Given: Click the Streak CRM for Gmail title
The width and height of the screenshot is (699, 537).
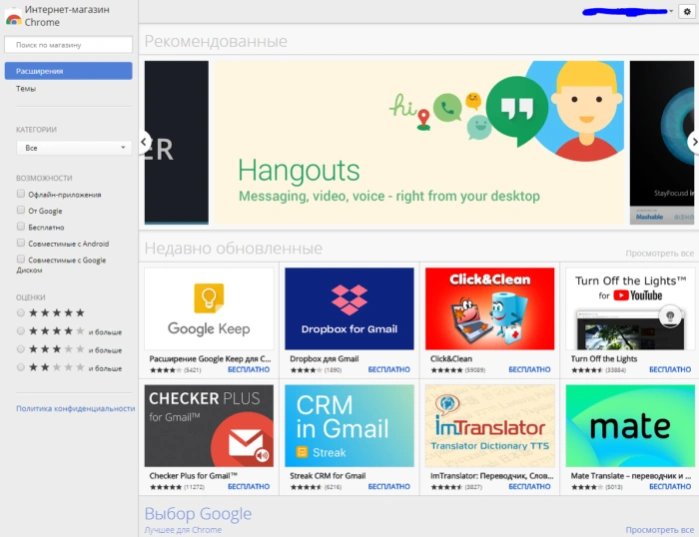Looking at the screenshot, I should [328, 476].
